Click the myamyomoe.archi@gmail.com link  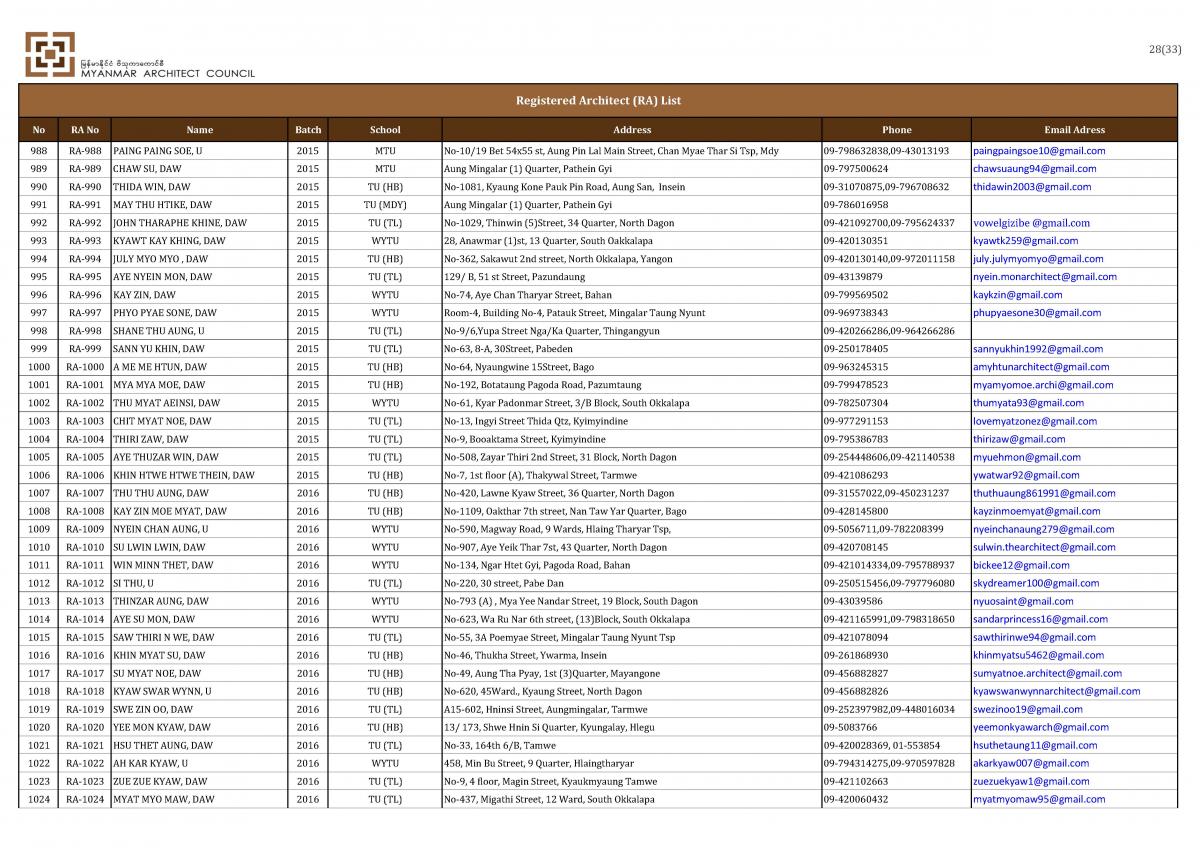1043,385
